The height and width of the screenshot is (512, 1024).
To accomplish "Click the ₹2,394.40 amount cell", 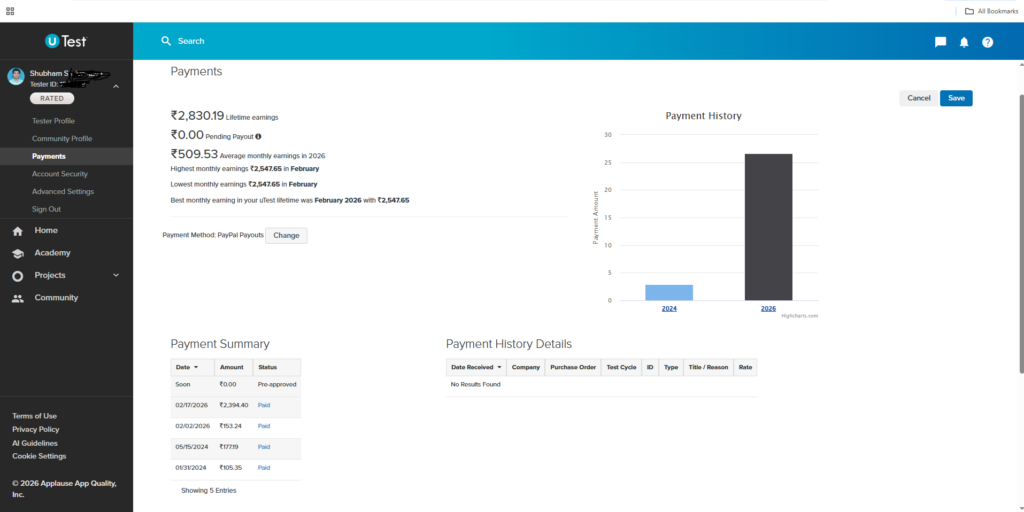I will tap(234, 406).
